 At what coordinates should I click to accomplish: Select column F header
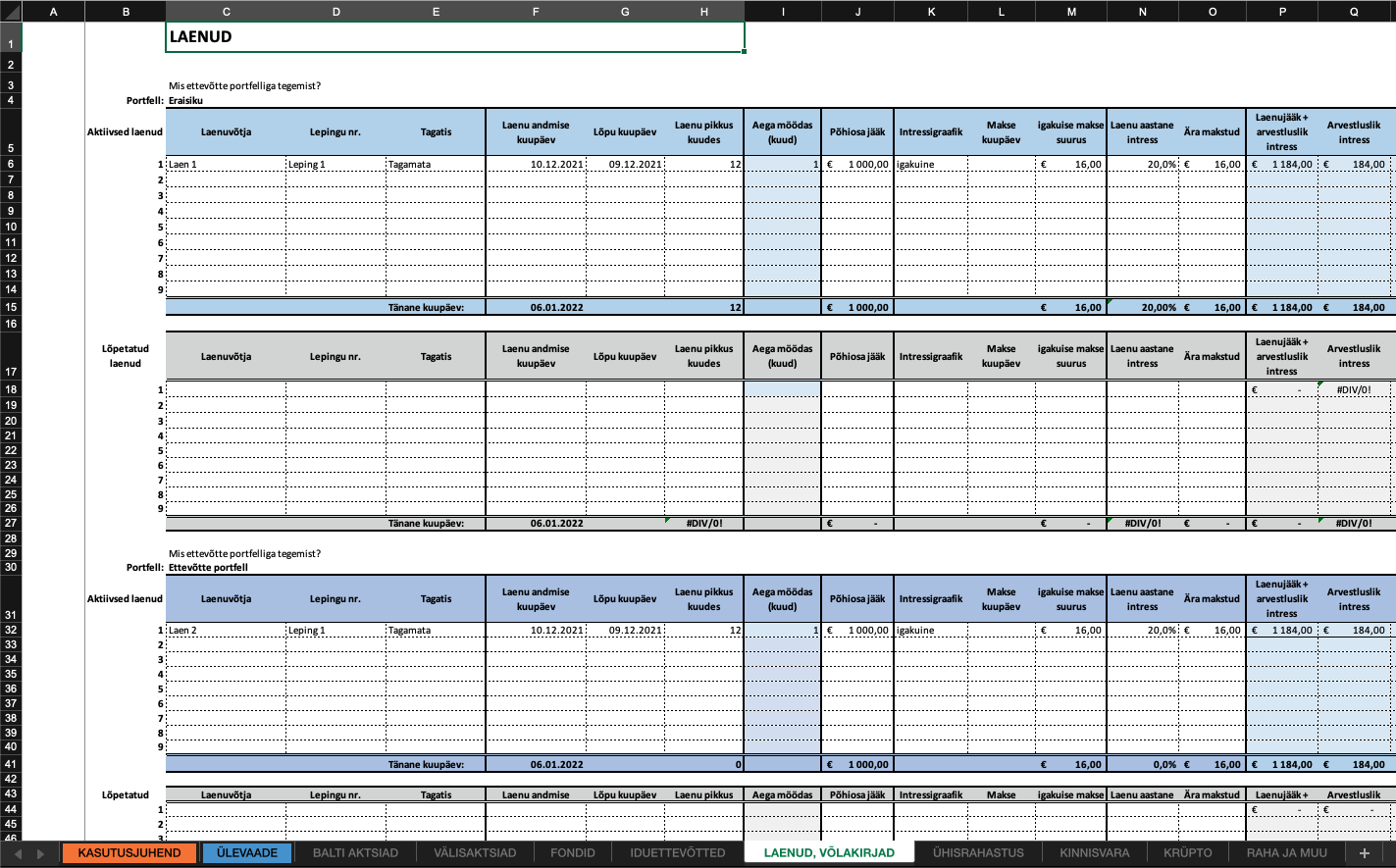536,11
